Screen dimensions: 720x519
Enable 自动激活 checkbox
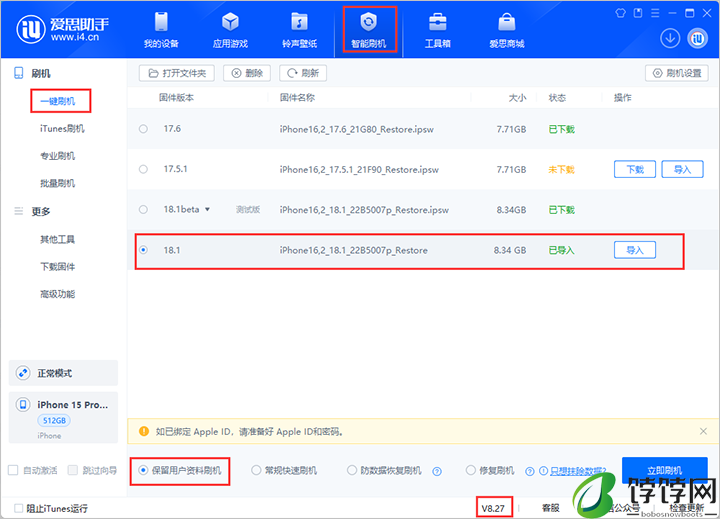[13, 470]
